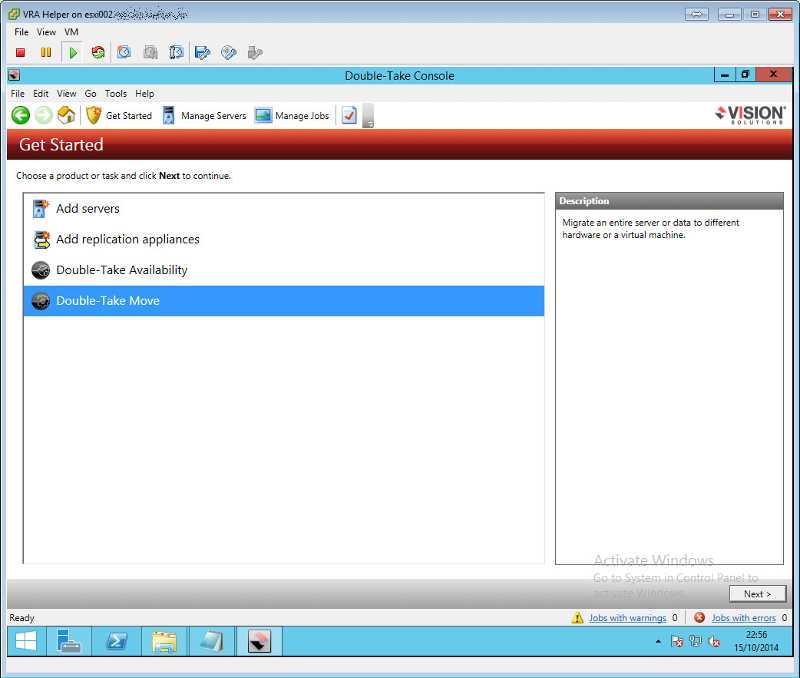Screen dimensions: 800x678
Task: Select Double-Take Availability
Action: point(284,270)
